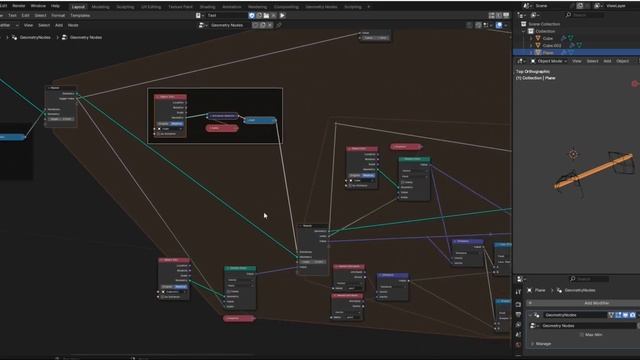Expand the Cube.002 object in outliner

pyautogui.click(x=531, y=46)
